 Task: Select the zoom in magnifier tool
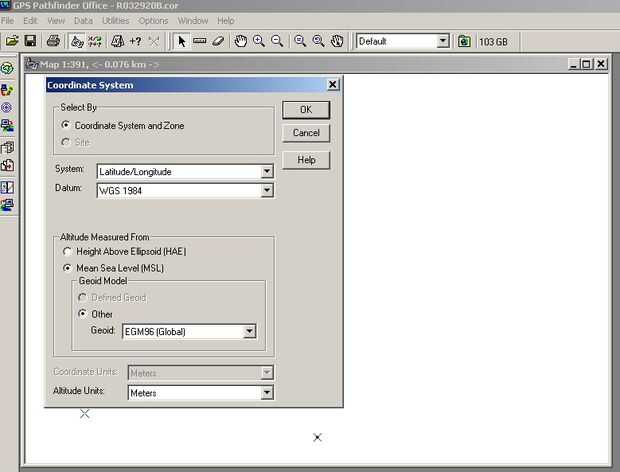click(259, 41)
